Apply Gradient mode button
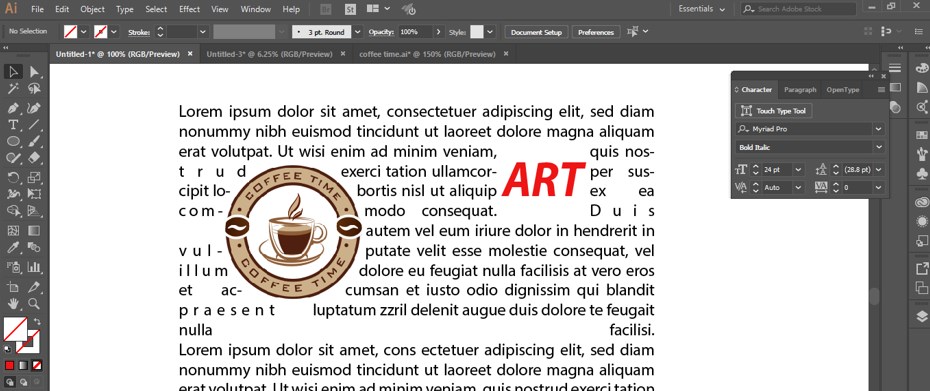Image resolution: width=930 pixels, height=391 pixels. (x=23, y=365)
